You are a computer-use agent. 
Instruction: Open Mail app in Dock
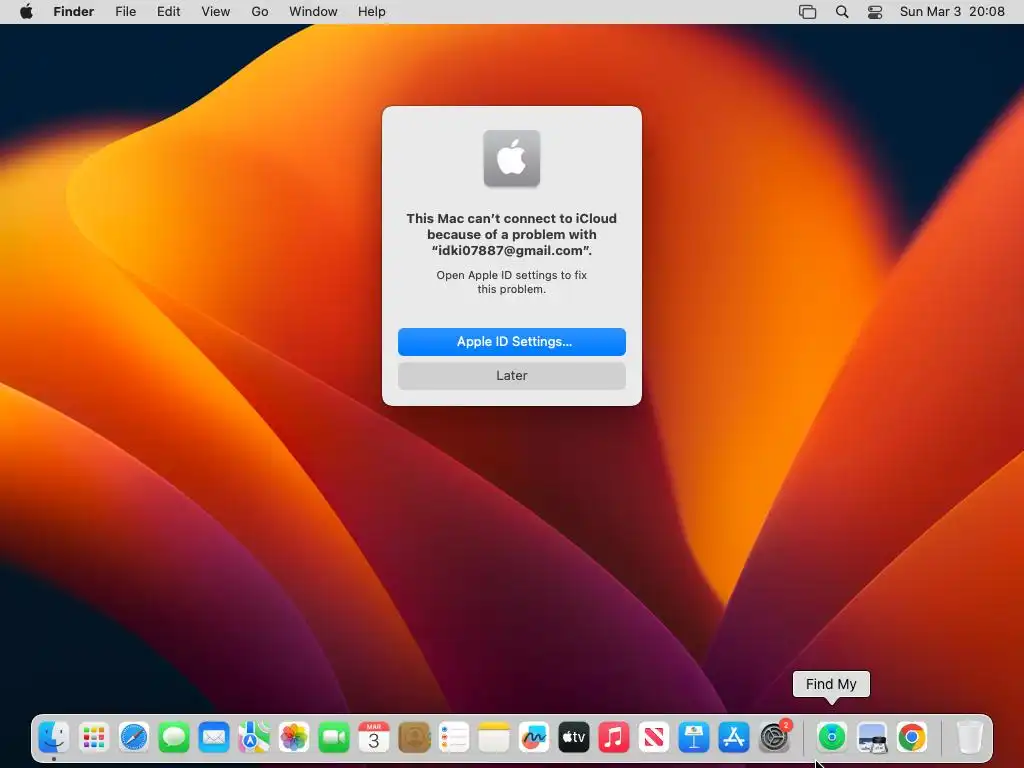(x=214, y=737)
